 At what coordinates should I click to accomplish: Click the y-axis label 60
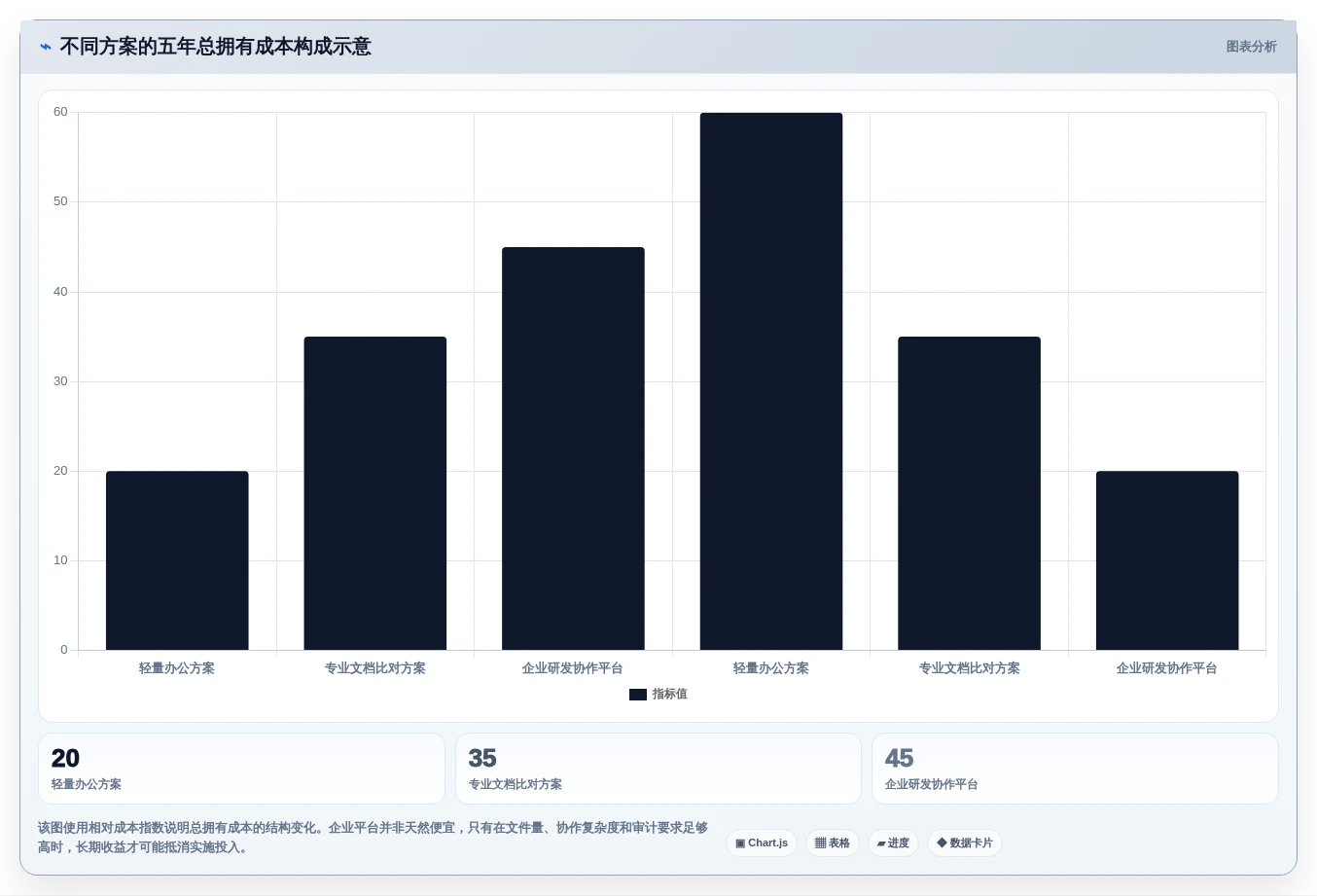click(x=60, y=112)
